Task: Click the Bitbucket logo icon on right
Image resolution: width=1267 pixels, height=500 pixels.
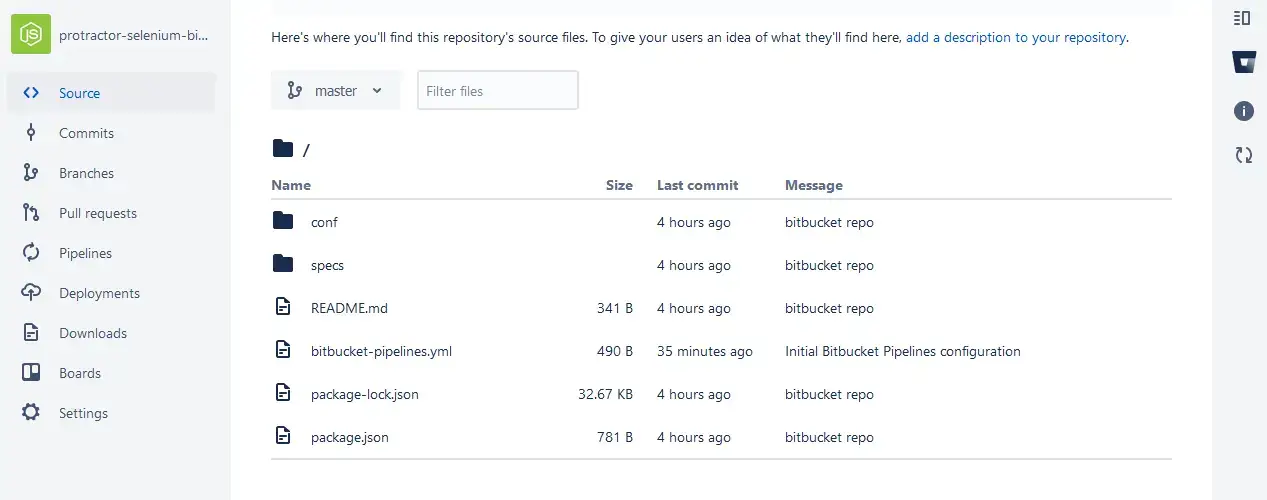Action: [x=1244, y=64]
